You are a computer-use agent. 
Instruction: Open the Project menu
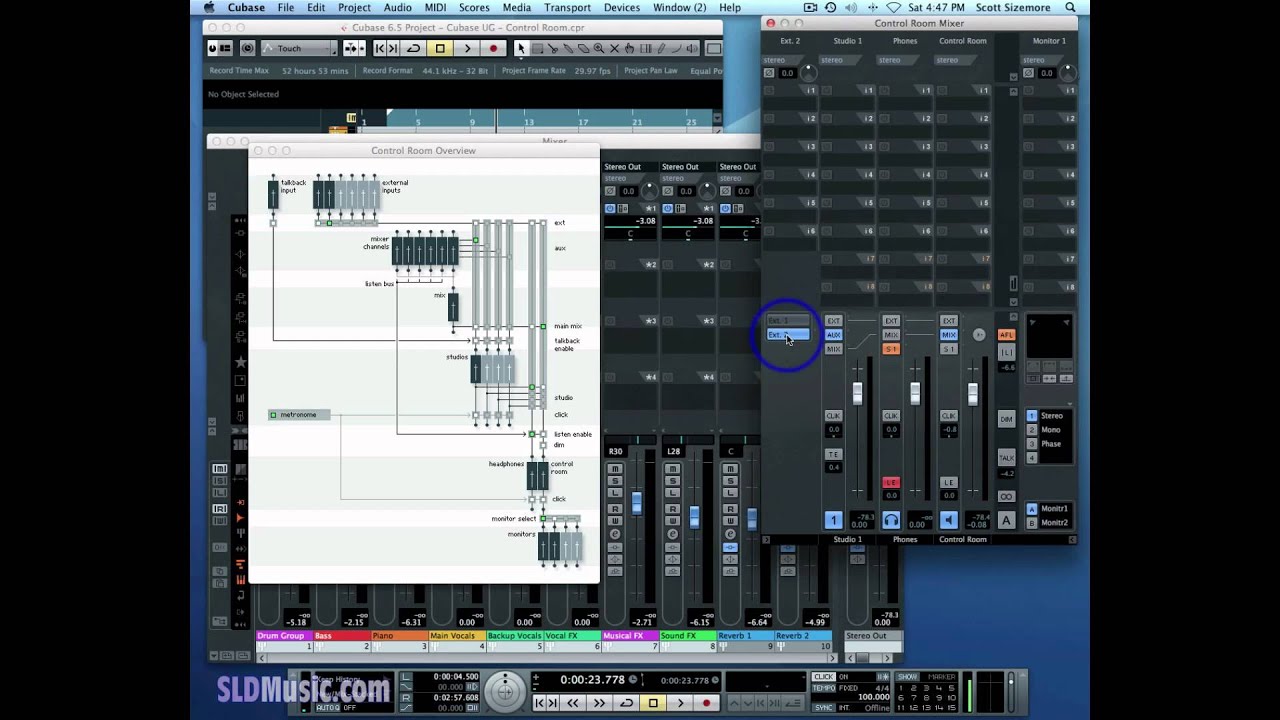[x=354, y=7]
